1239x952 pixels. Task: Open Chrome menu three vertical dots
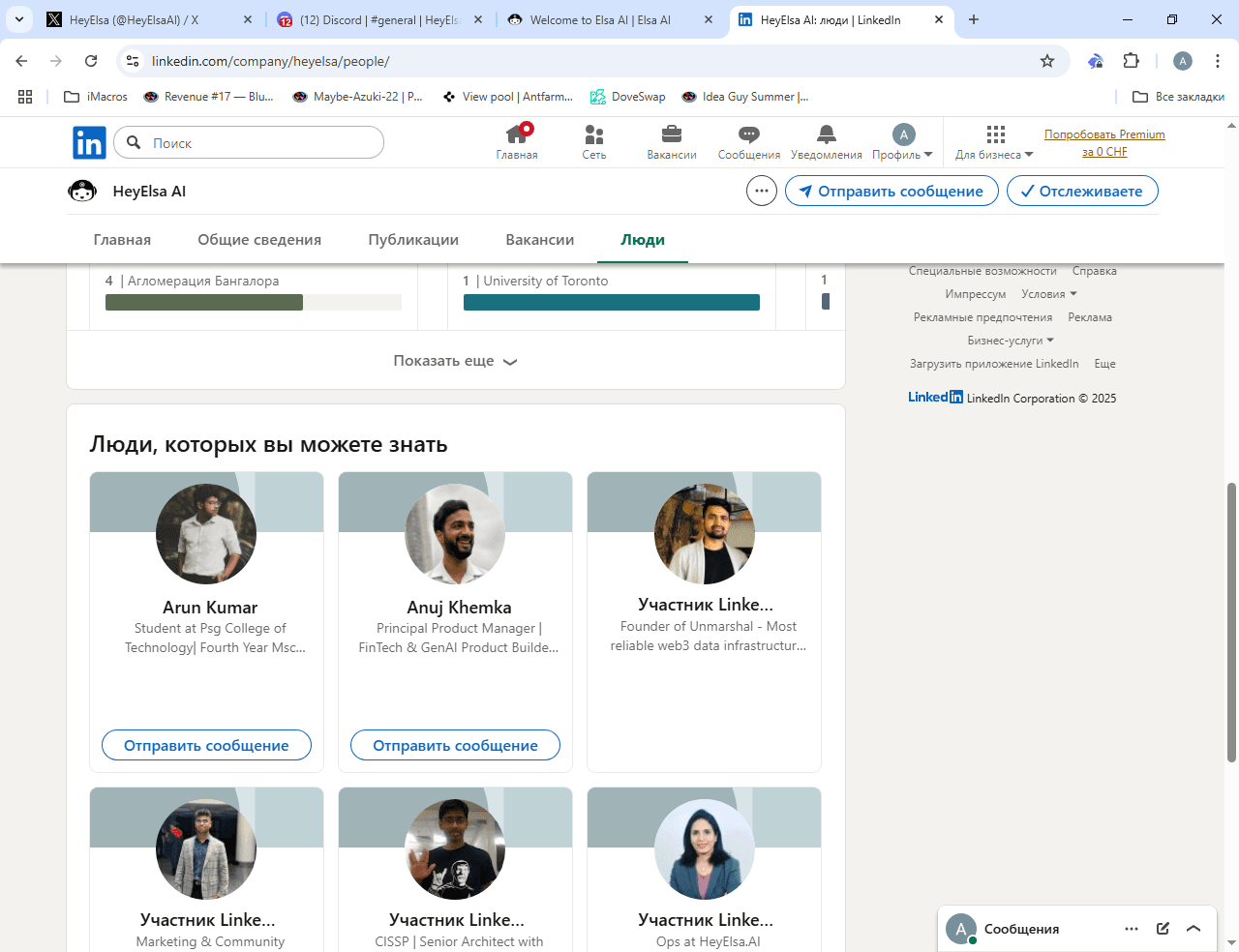(x=1217, y=61)
